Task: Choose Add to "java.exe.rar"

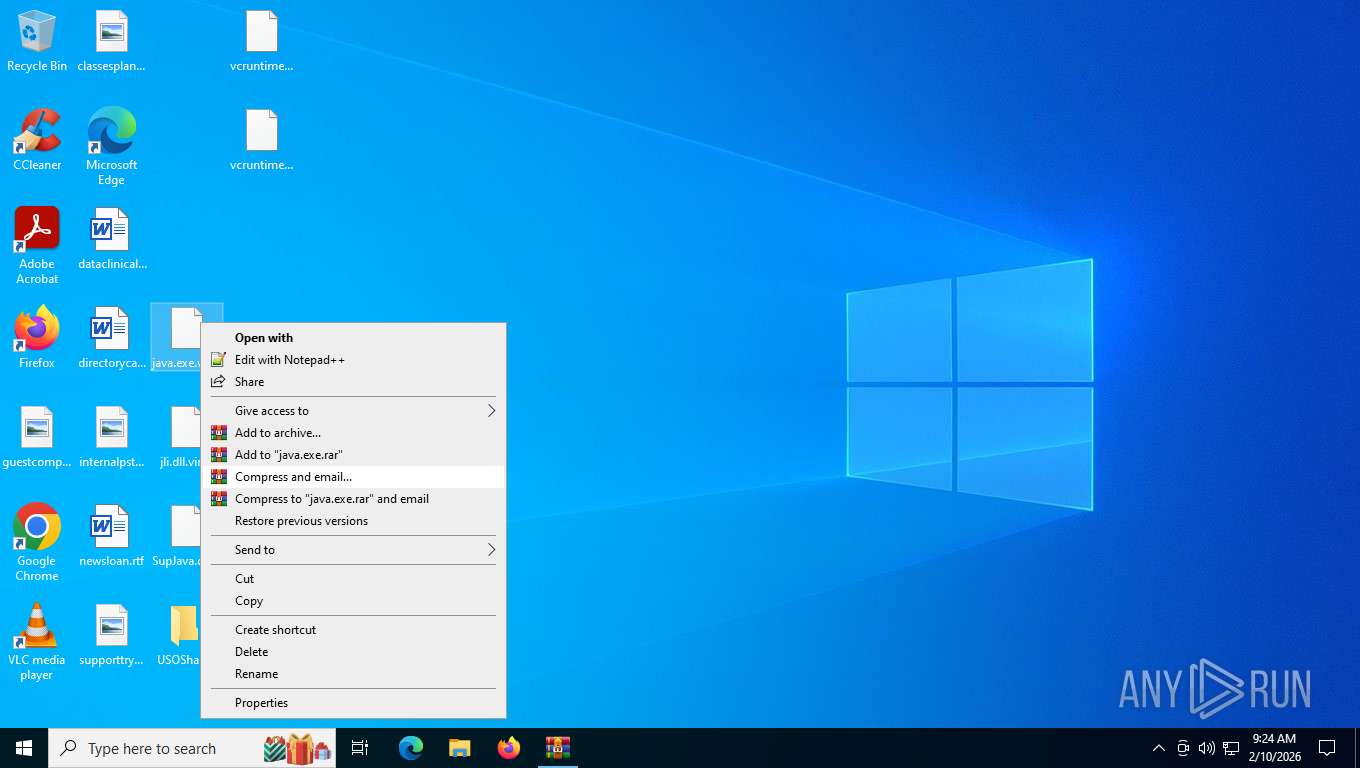Action: 354,455
